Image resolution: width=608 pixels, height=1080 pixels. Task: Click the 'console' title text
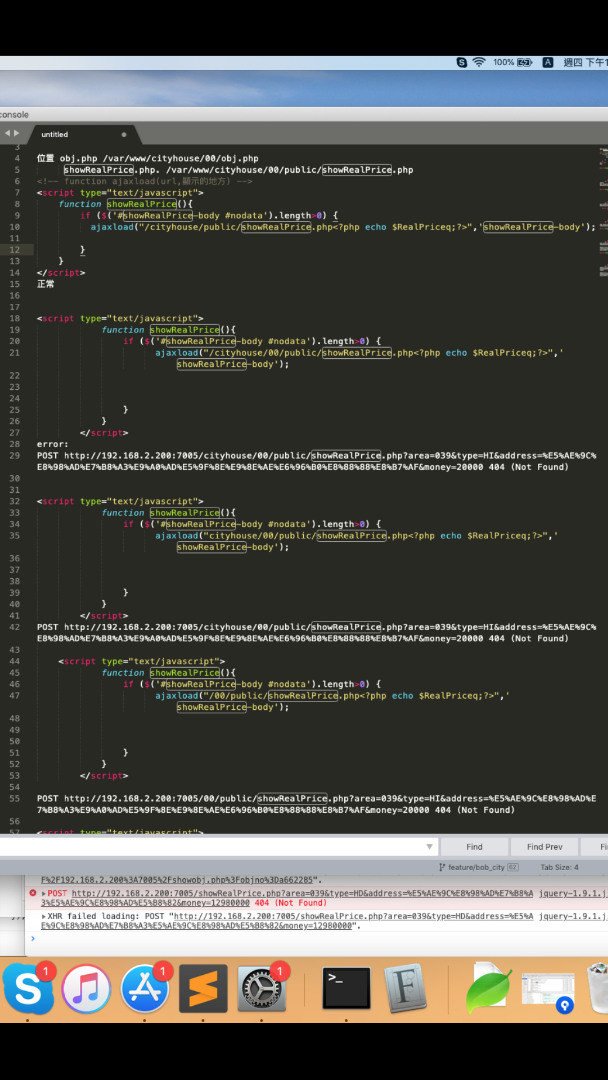point(14,114)
